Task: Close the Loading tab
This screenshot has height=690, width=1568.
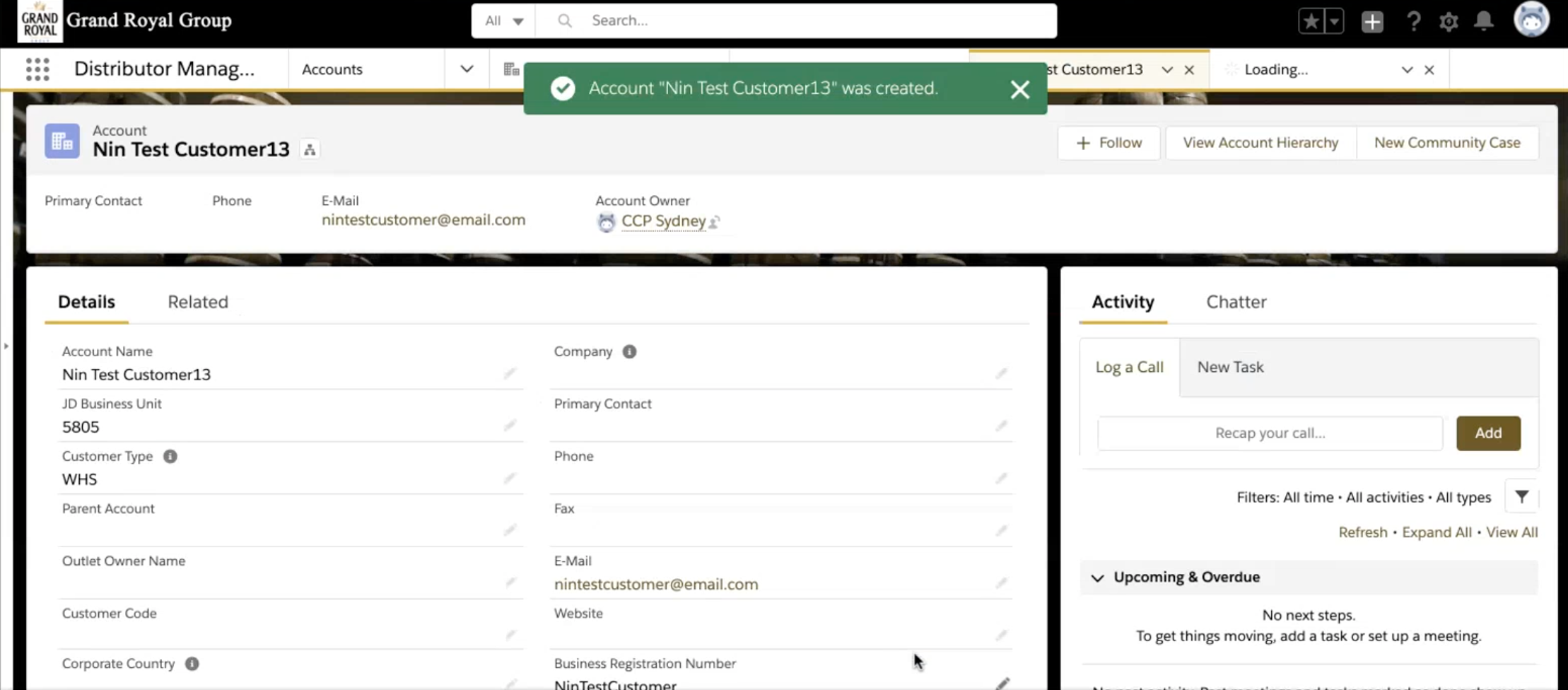Action: coord(1429,69)
